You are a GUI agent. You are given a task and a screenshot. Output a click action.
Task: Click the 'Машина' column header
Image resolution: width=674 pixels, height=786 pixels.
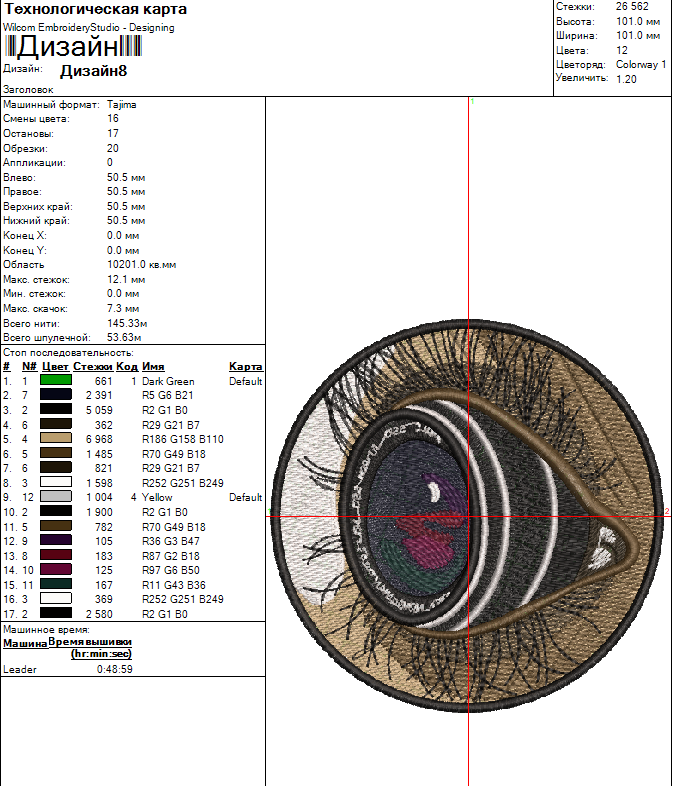tap(25, 643)
